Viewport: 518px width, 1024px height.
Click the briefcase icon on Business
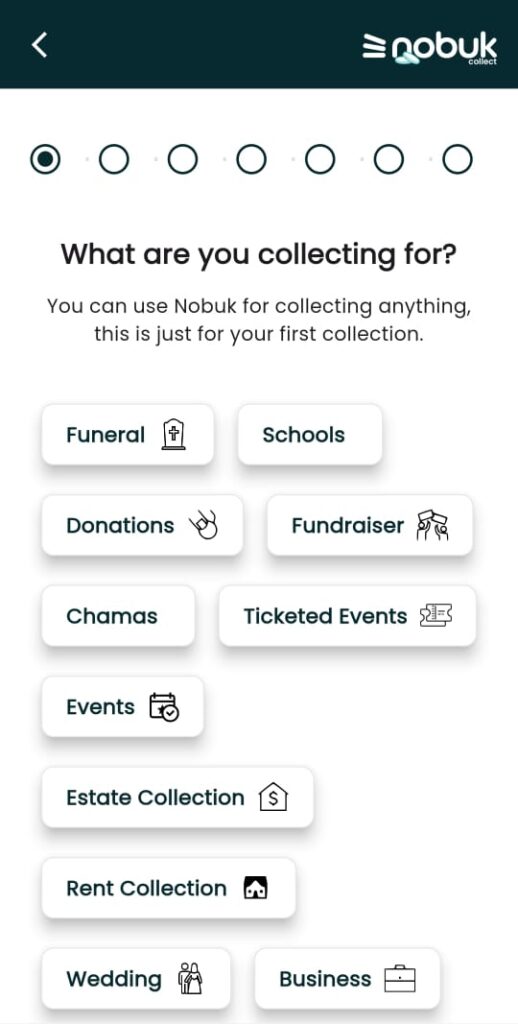click(400, 979)
